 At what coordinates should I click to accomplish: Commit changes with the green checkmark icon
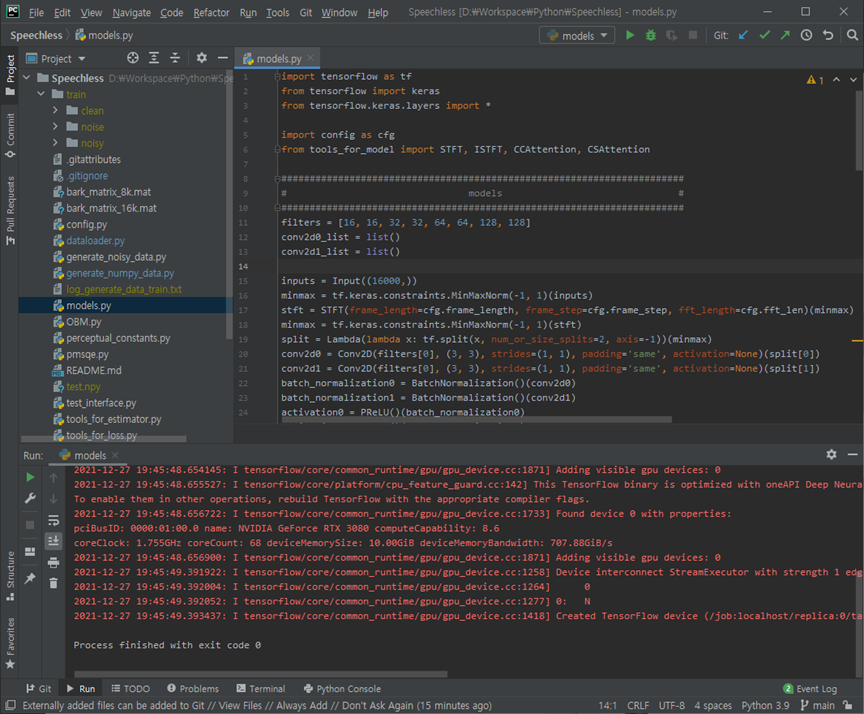(764, 35)
